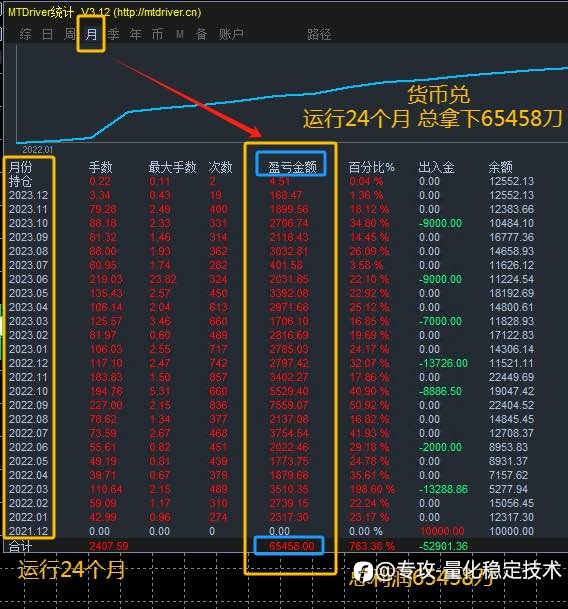
Task: Click the -7000.00 withdrawal value
Action: (x=440, y=321)
